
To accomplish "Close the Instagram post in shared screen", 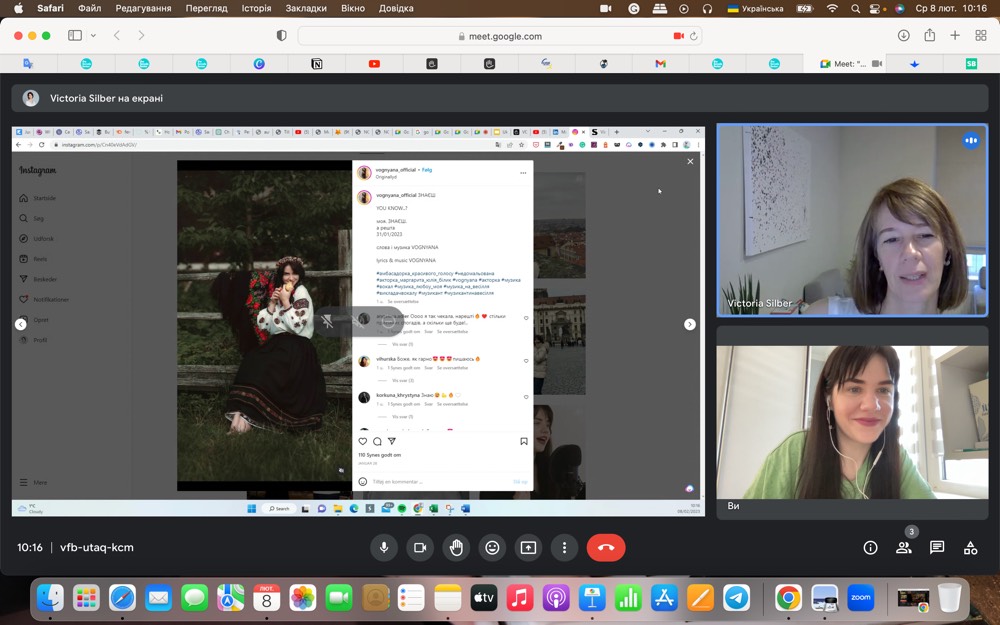I will click(x=690, y=161).
